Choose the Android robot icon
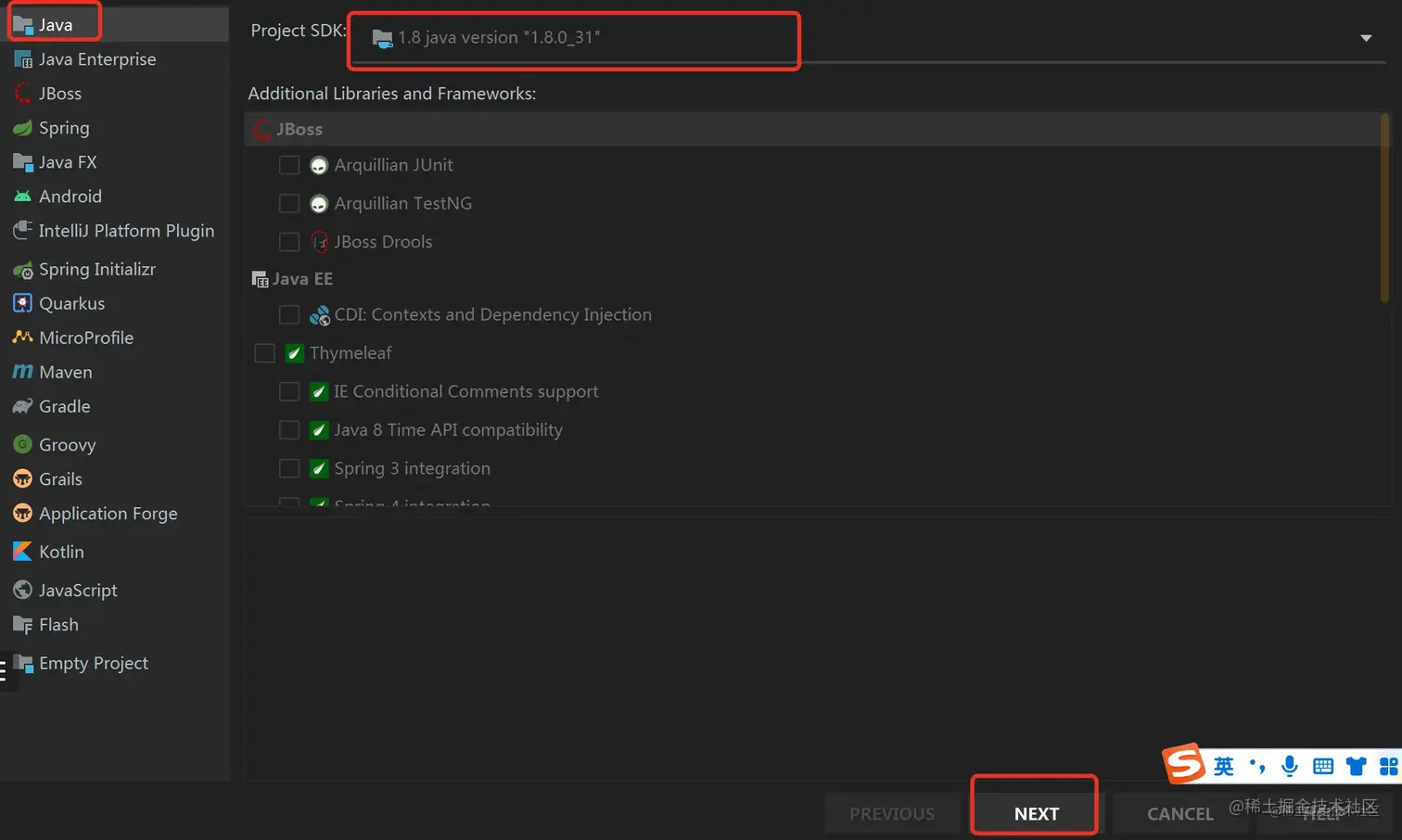Viewport: 1402px width, 840px height. 22,197
